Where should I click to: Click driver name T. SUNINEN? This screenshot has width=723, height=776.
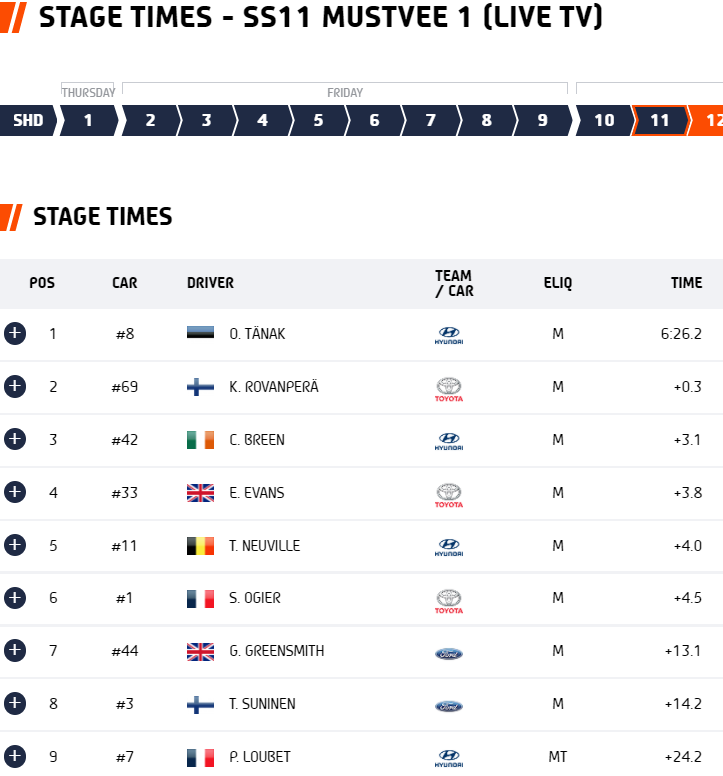click(x=262, y=704)
